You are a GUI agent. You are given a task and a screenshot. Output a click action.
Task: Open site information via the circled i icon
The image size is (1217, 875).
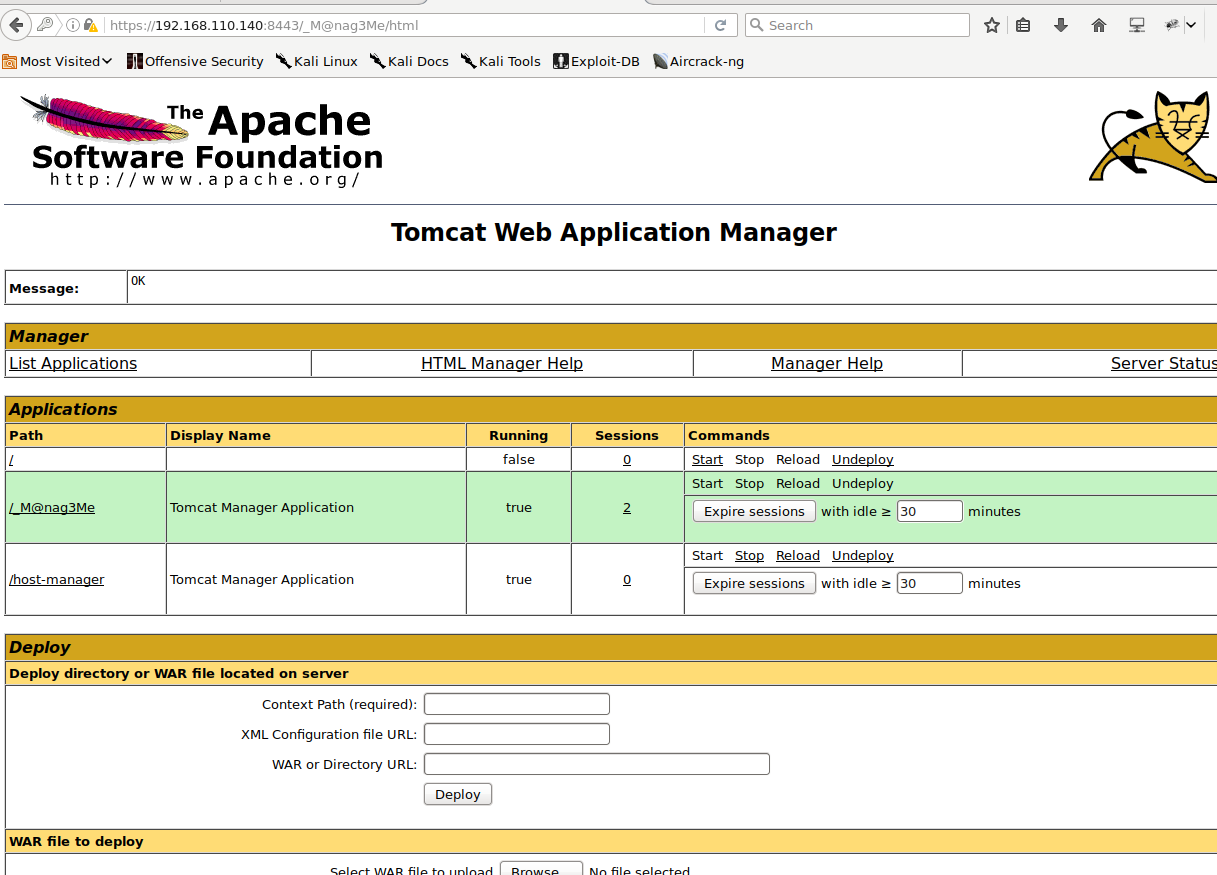(x=73, y=25)
